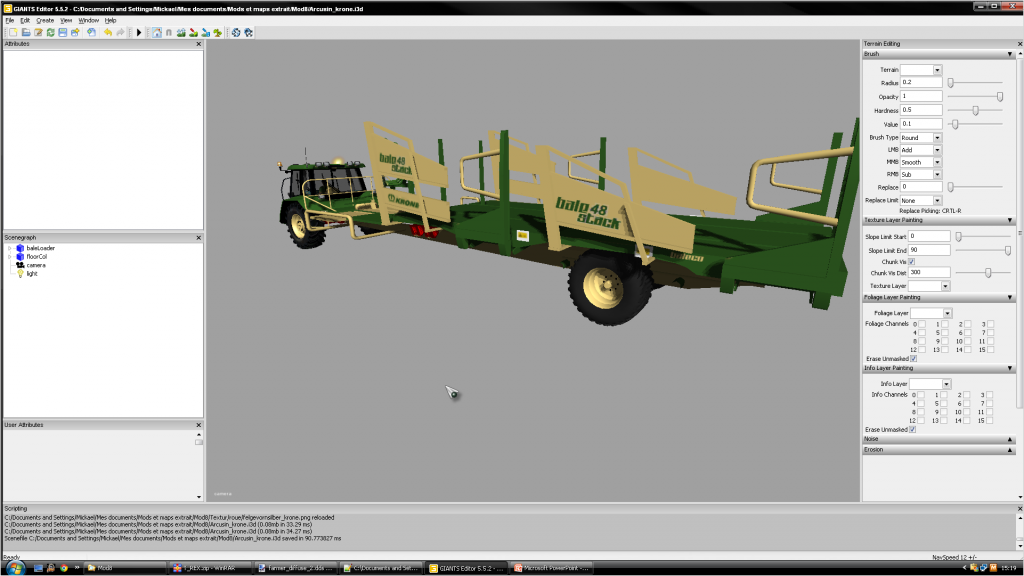Click the grey Redo arrow icon
The width and height of the screenshot is (1024, 576).
120,33
